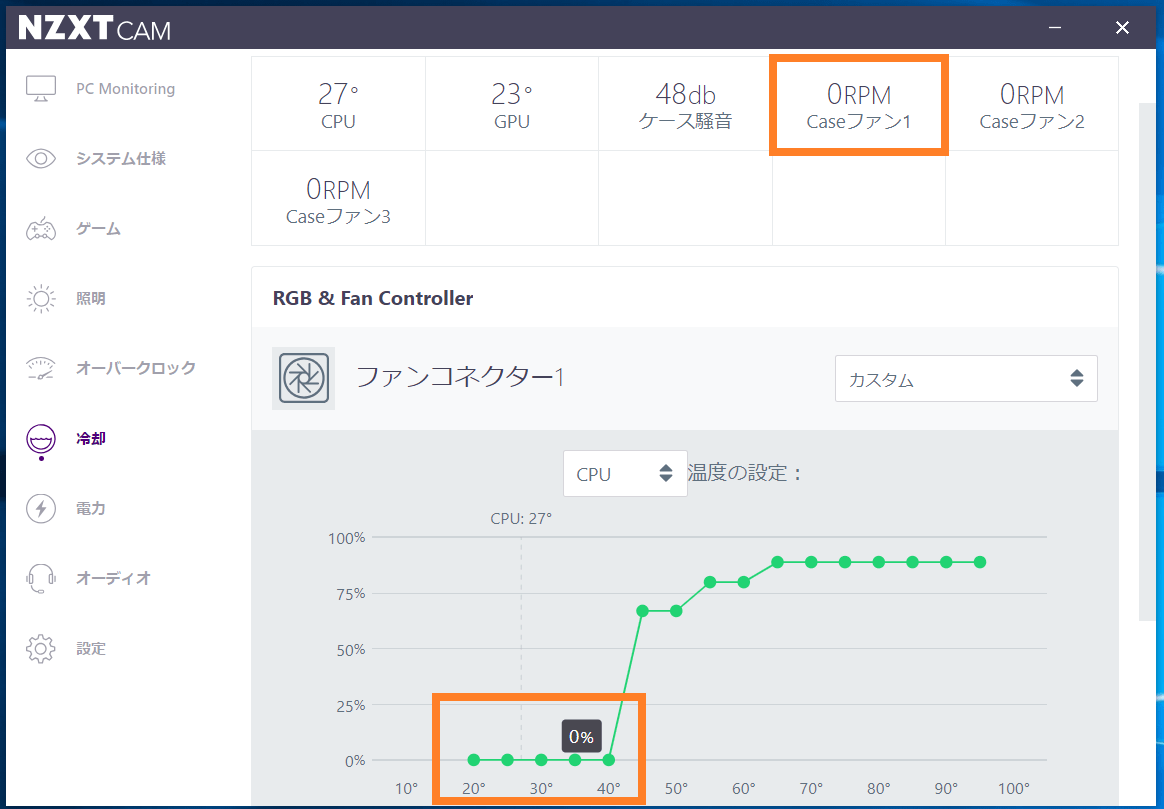This screenshot has width=1164, height=809.
Task: Click the fan icon beside ファンコネクター1
Action: [x=304, y=378]
